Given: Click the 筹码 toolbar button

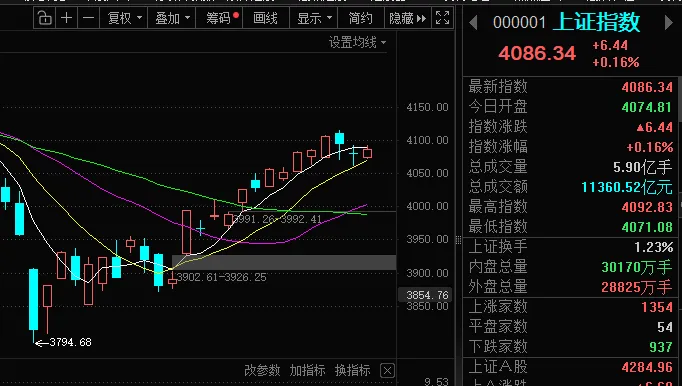Looking at the screenshot, I should click(219, 18).
